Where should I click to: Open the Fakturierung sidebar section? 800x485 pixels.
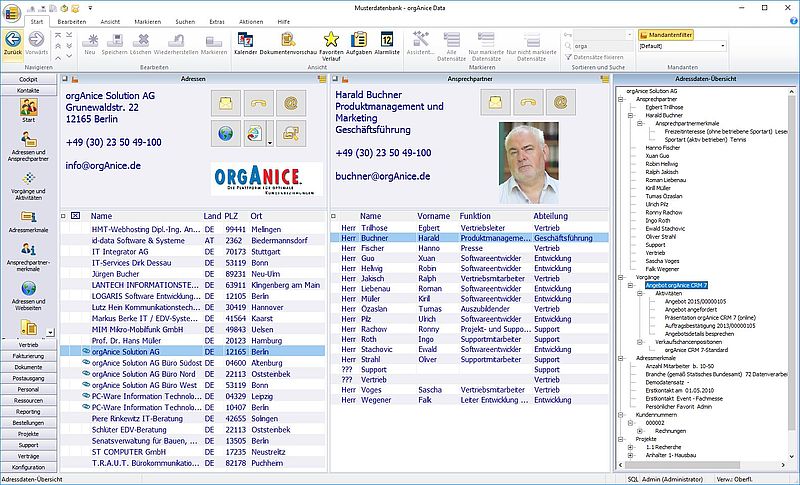29,356
